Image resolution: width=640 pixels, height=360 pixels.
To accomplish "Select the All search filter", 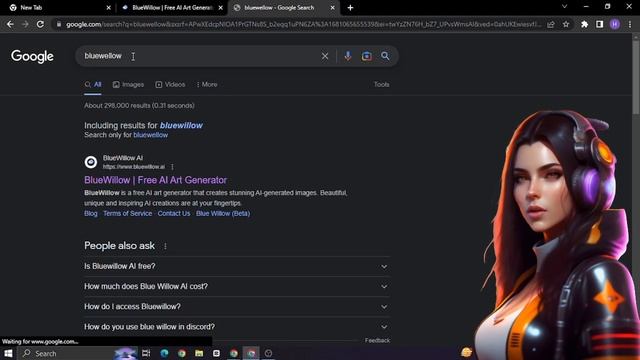I will [93, 84].
